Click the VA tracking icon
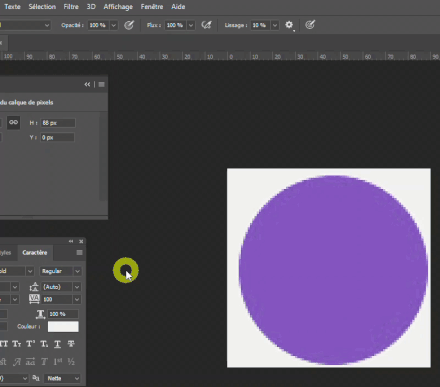Viewport: 440px width, 387px height. click(x=34, y=299)
